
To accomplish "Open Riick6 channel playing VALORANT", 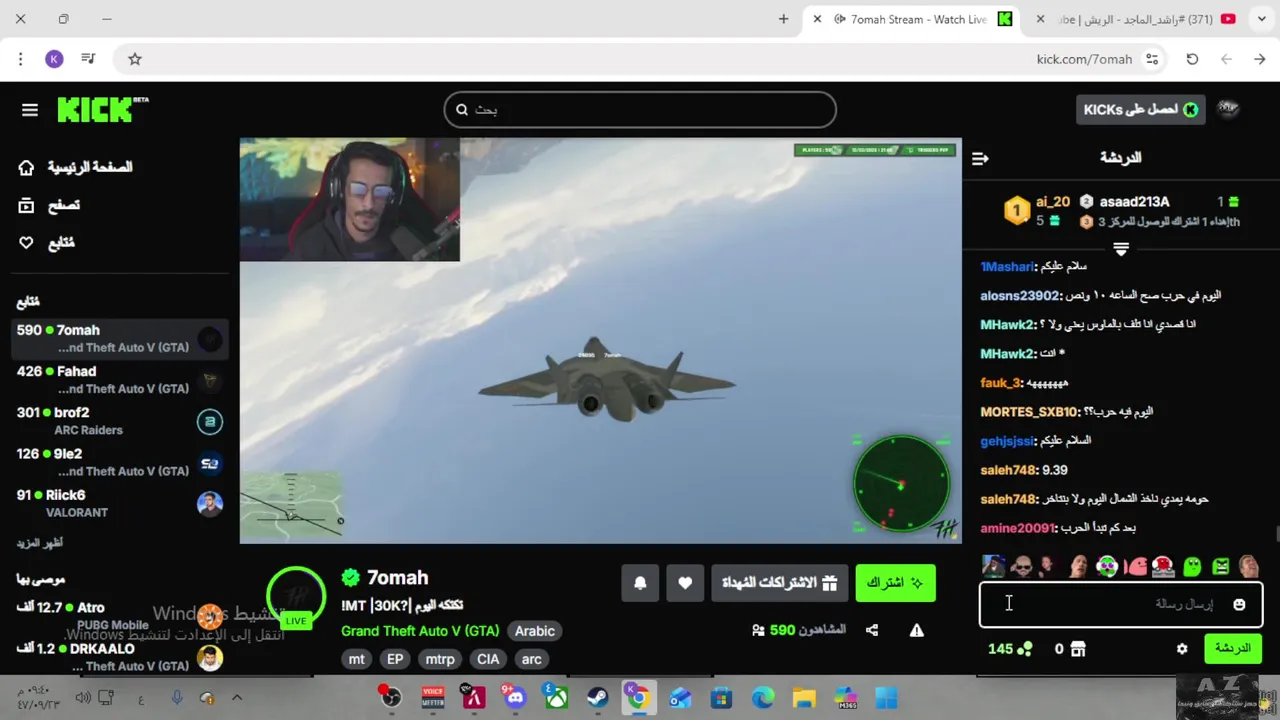I will coord(119,503).
